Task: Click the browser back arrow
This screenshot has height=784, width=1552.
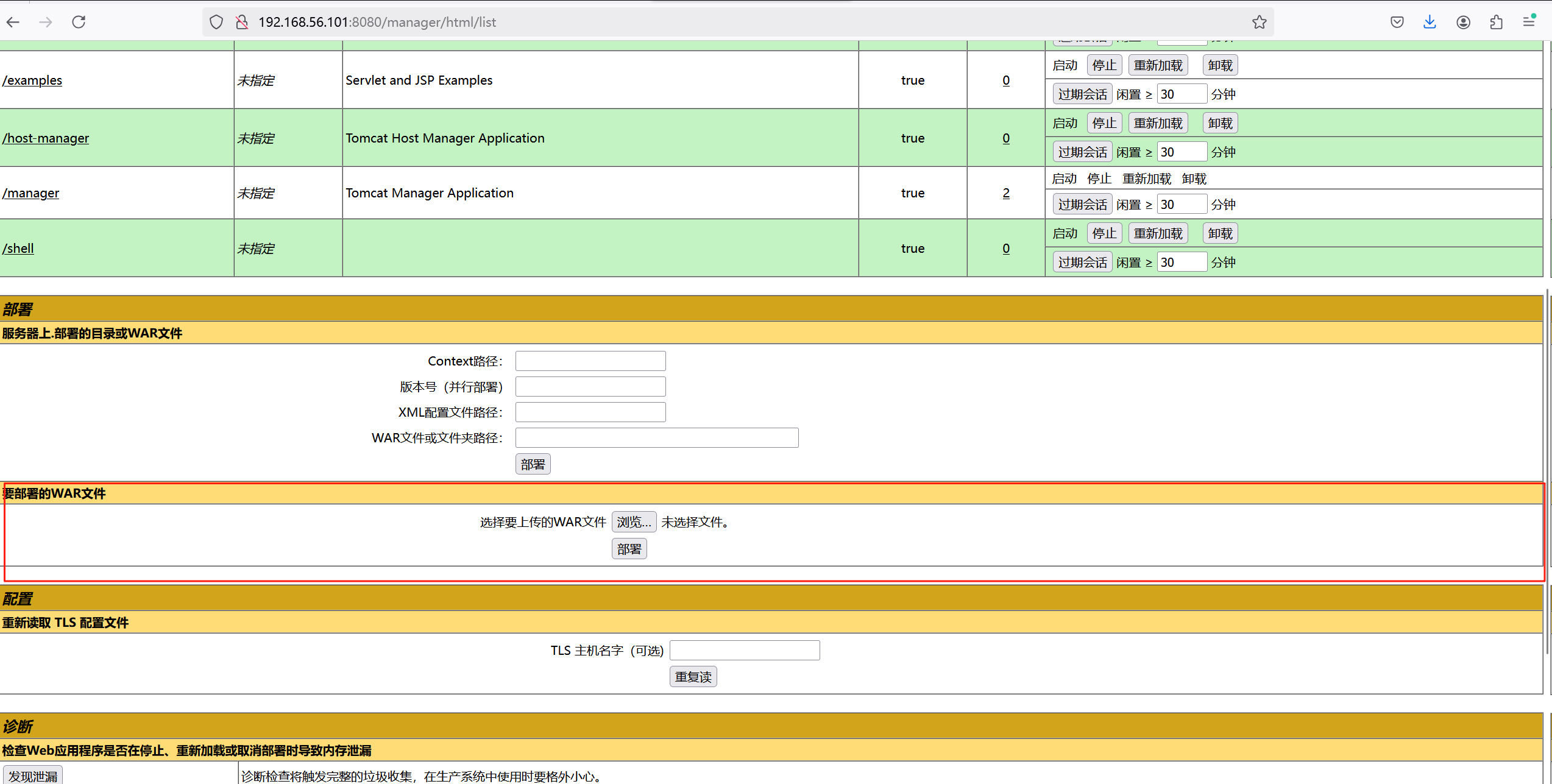Action: pos(13,23)
